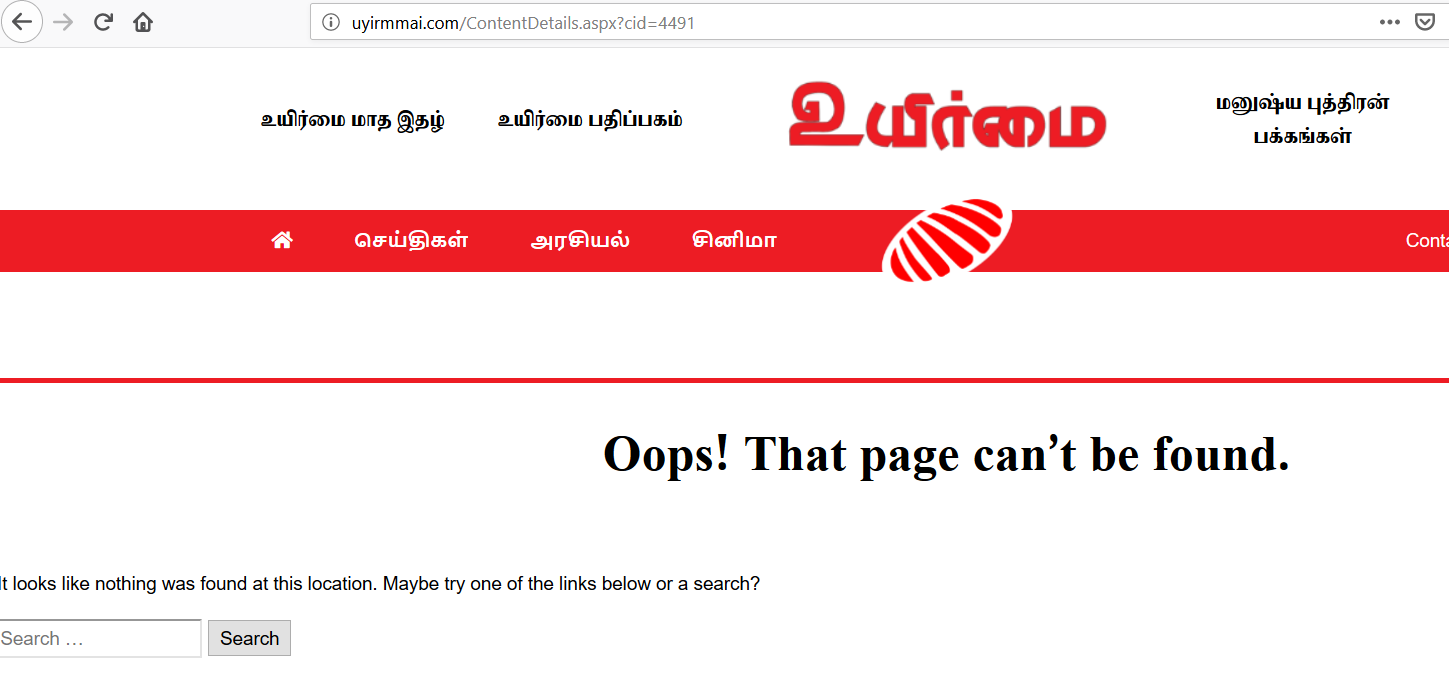This screenshot has width=1449, height=689.
Task: Open the Contact link in red navbar
Action: click(x=1427, y=240)
